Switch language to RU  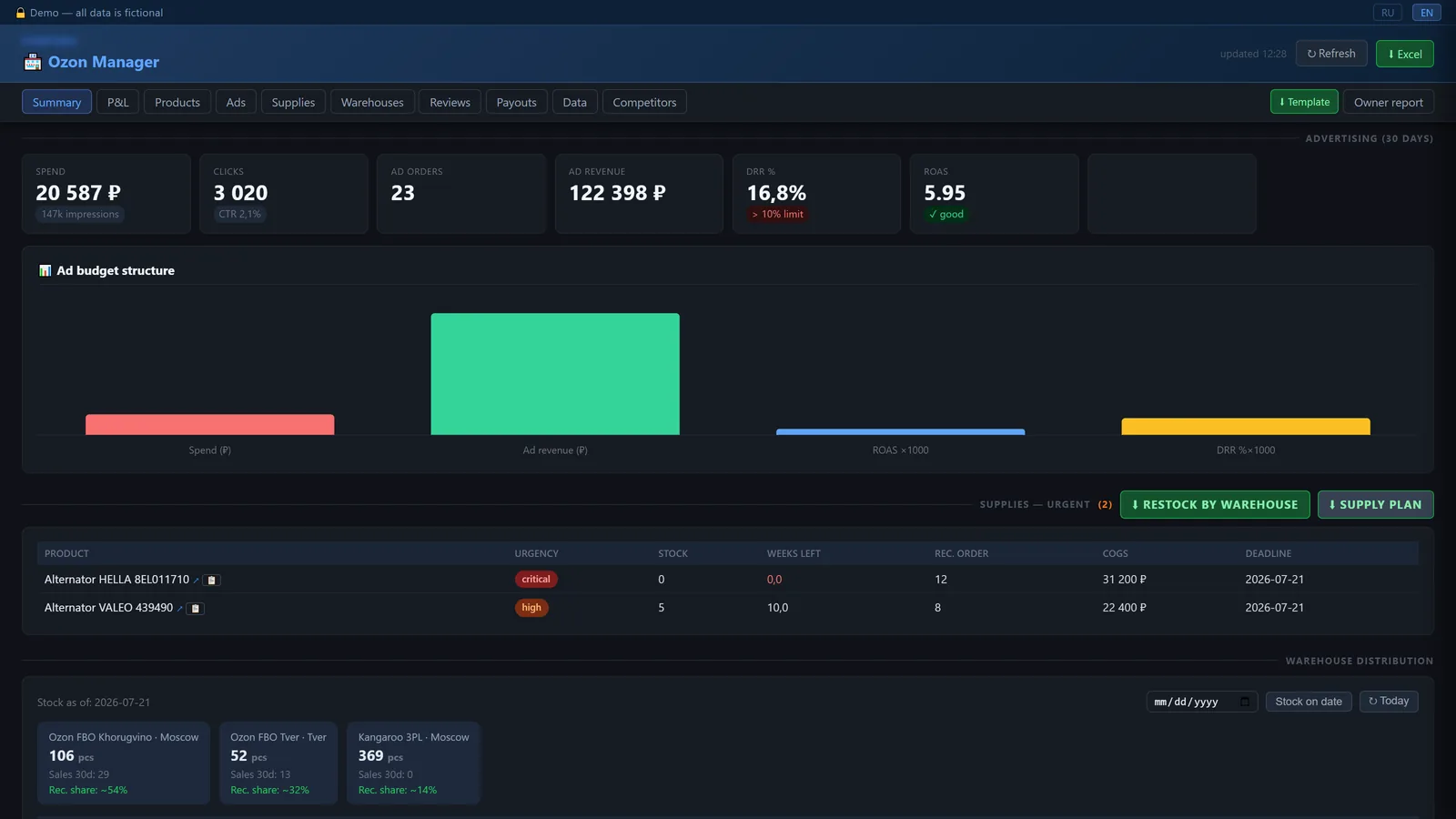1388,13
